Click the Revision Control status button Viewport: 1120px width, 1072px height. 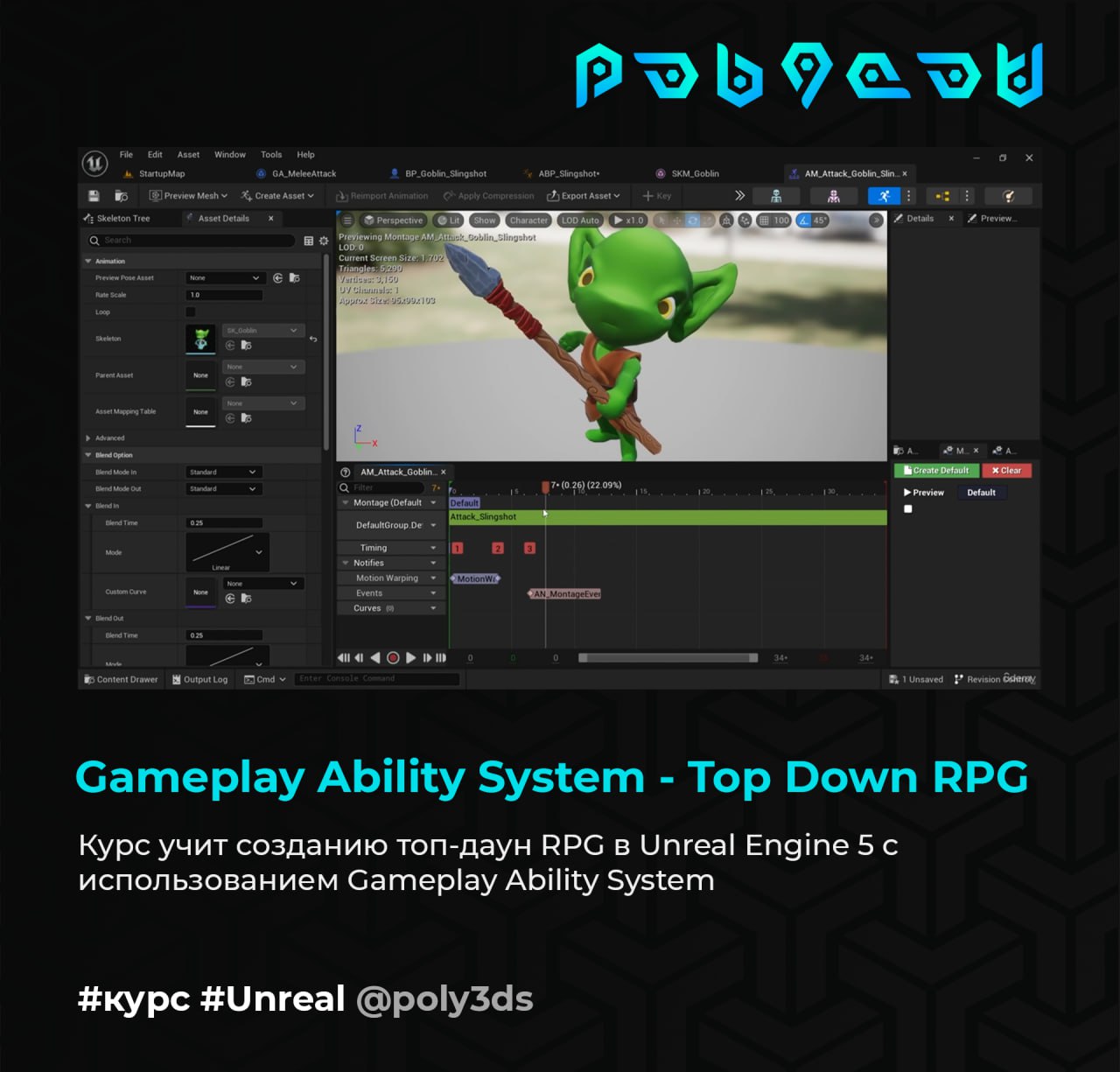coord(995,680)
